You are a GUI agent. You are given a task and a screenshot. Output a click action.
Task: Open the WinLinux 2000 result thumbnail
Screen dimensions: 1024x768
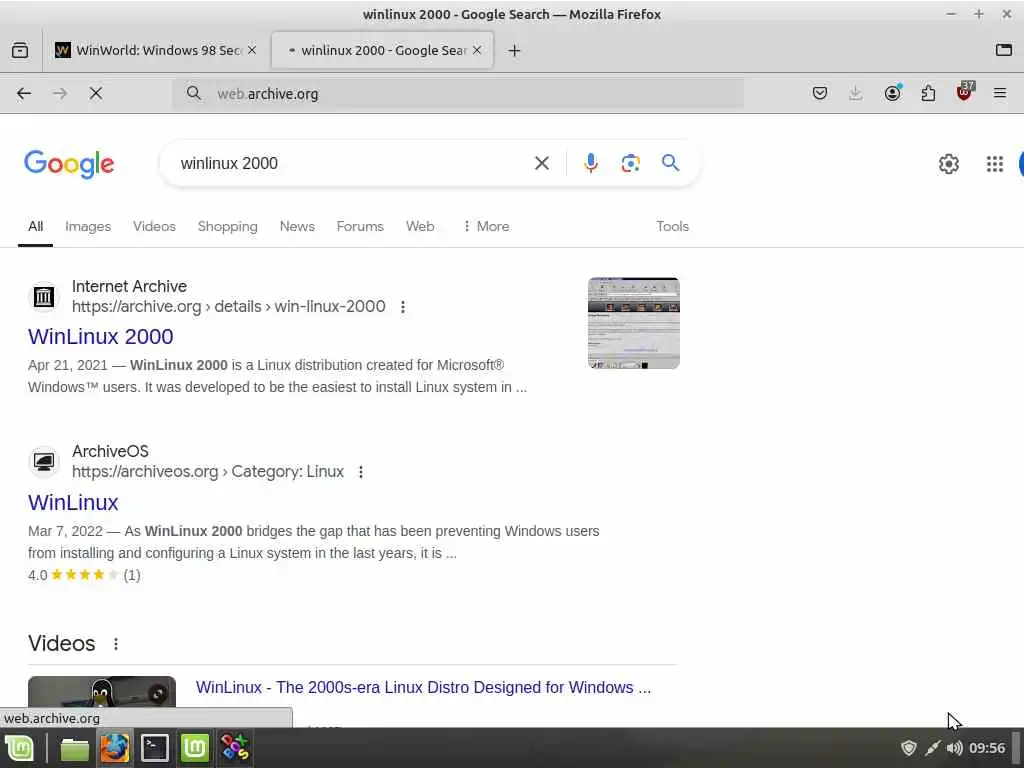pyautogui.click(x=633, y=323)
